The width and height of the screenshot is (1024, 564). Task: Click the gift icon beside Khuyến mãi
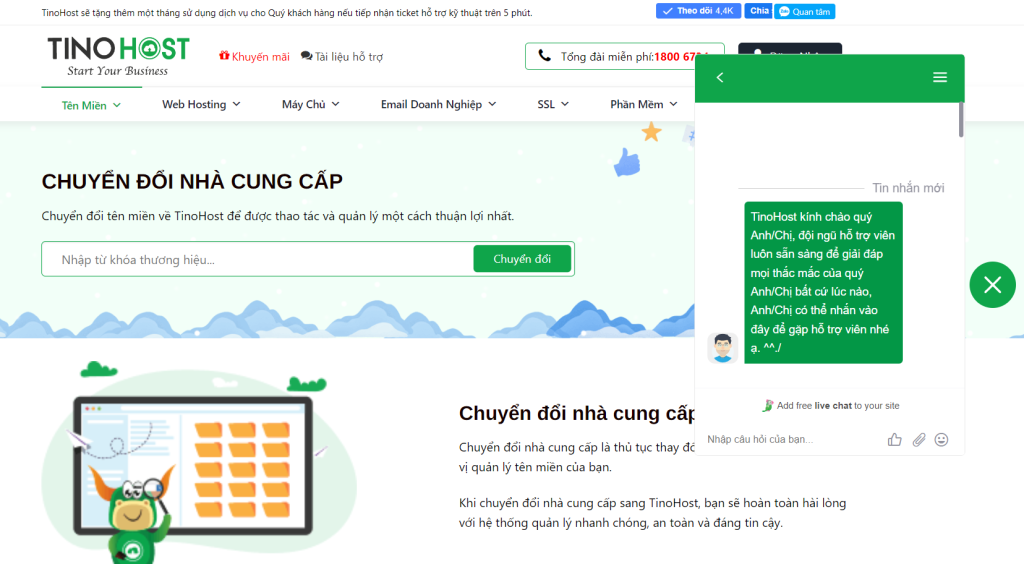point(224,56)
